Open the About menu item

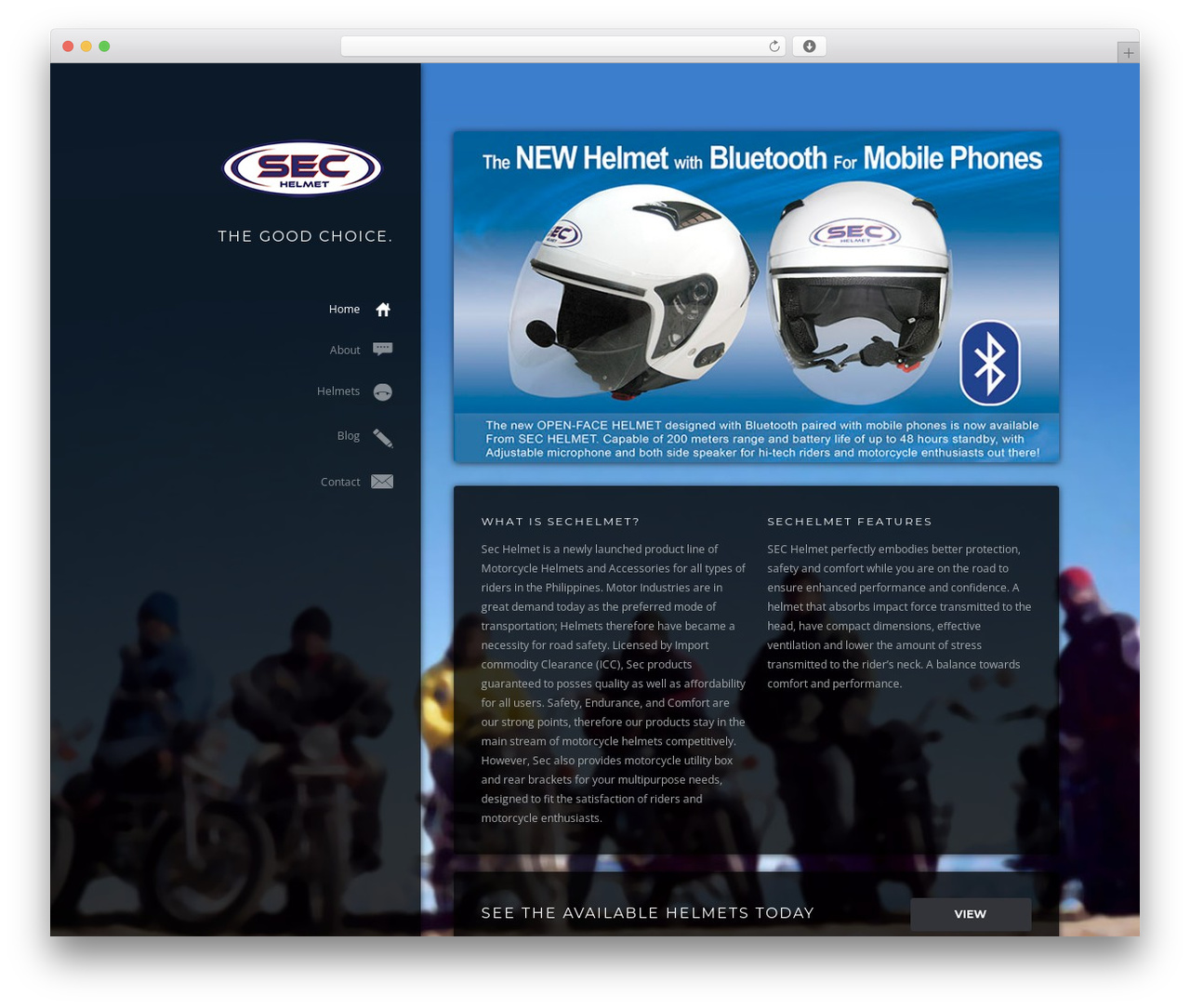click(345, 351)
